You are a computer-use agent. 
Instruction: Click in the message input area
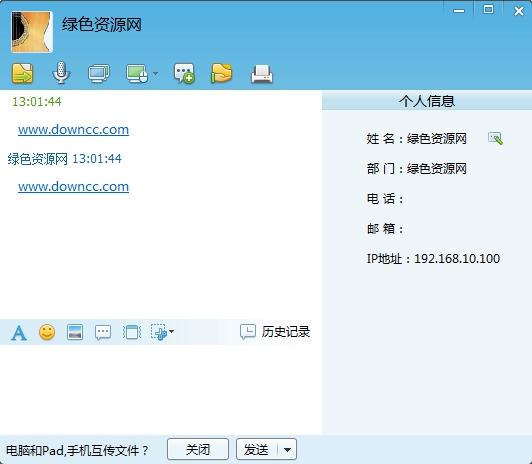[161, 389]
